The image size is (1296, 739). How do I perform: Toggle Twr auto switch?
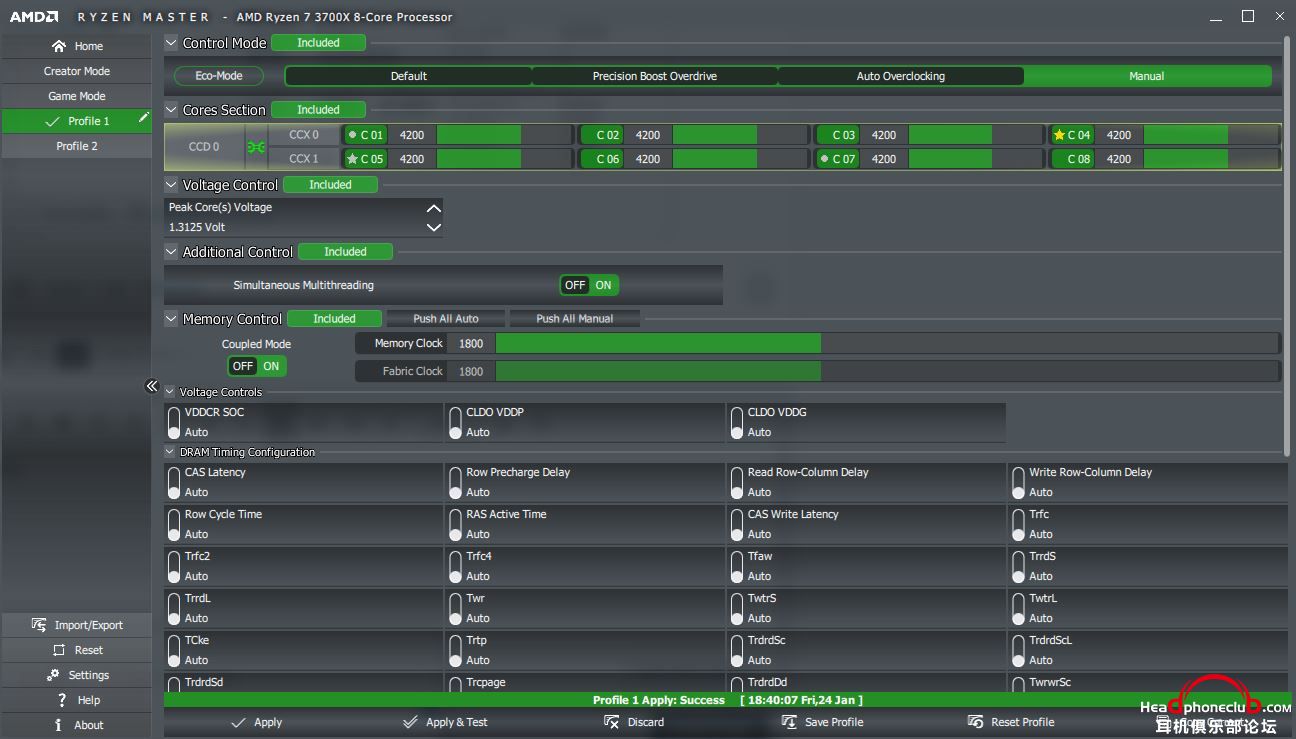[x=455, y=608]
